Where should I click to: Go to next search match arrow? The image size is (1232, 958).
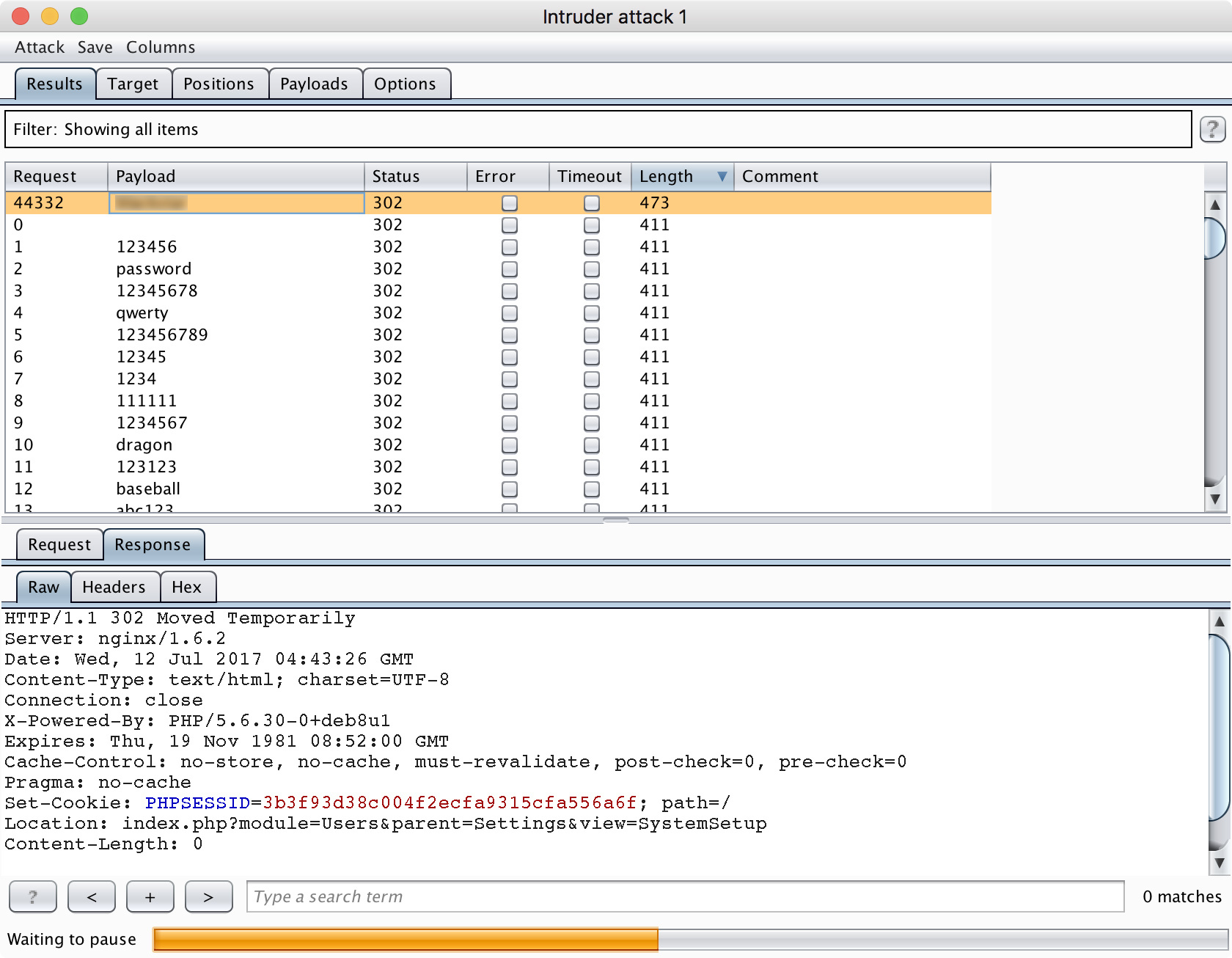[209, 896]
